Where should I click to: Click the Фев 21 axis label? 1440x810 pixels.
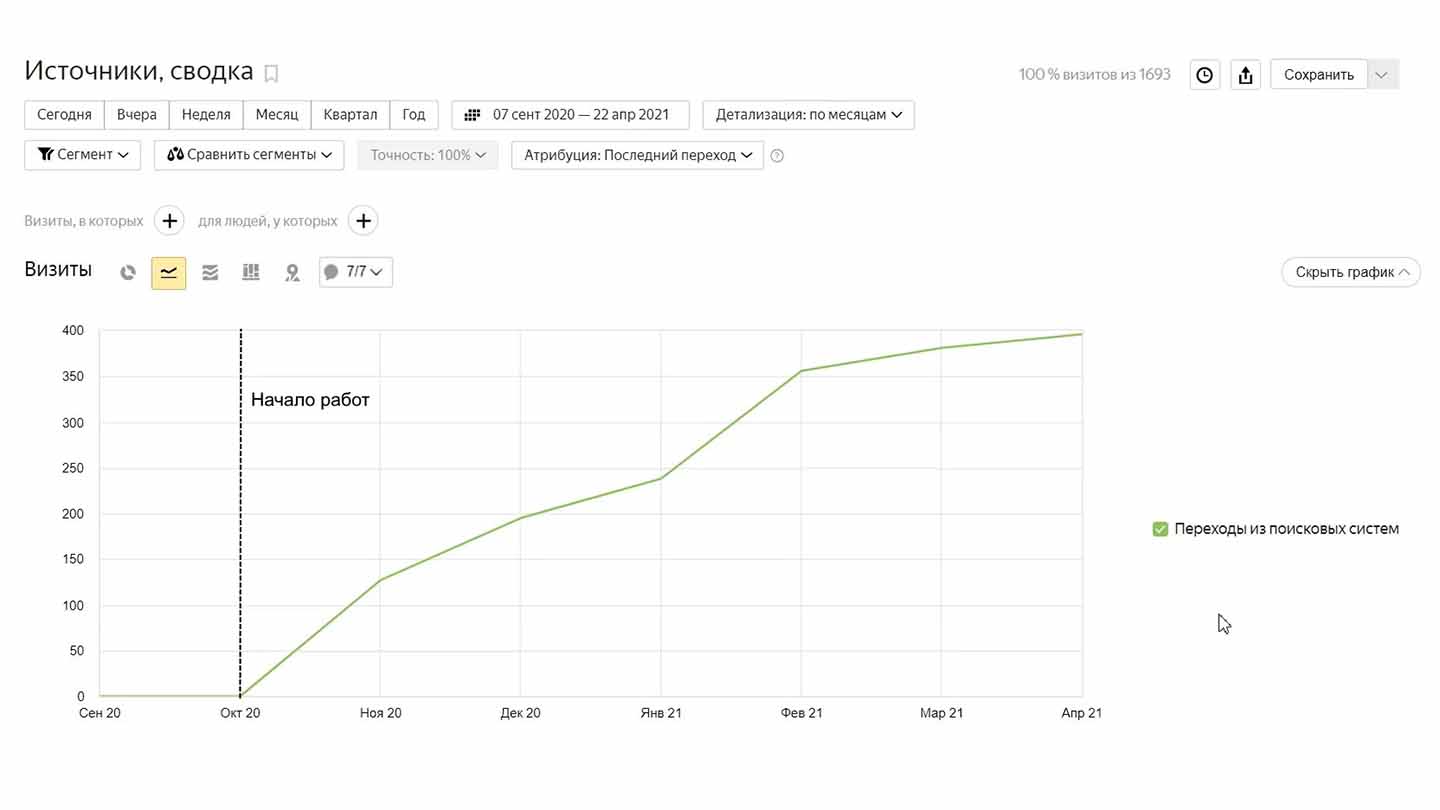click(x=801, y=713)
